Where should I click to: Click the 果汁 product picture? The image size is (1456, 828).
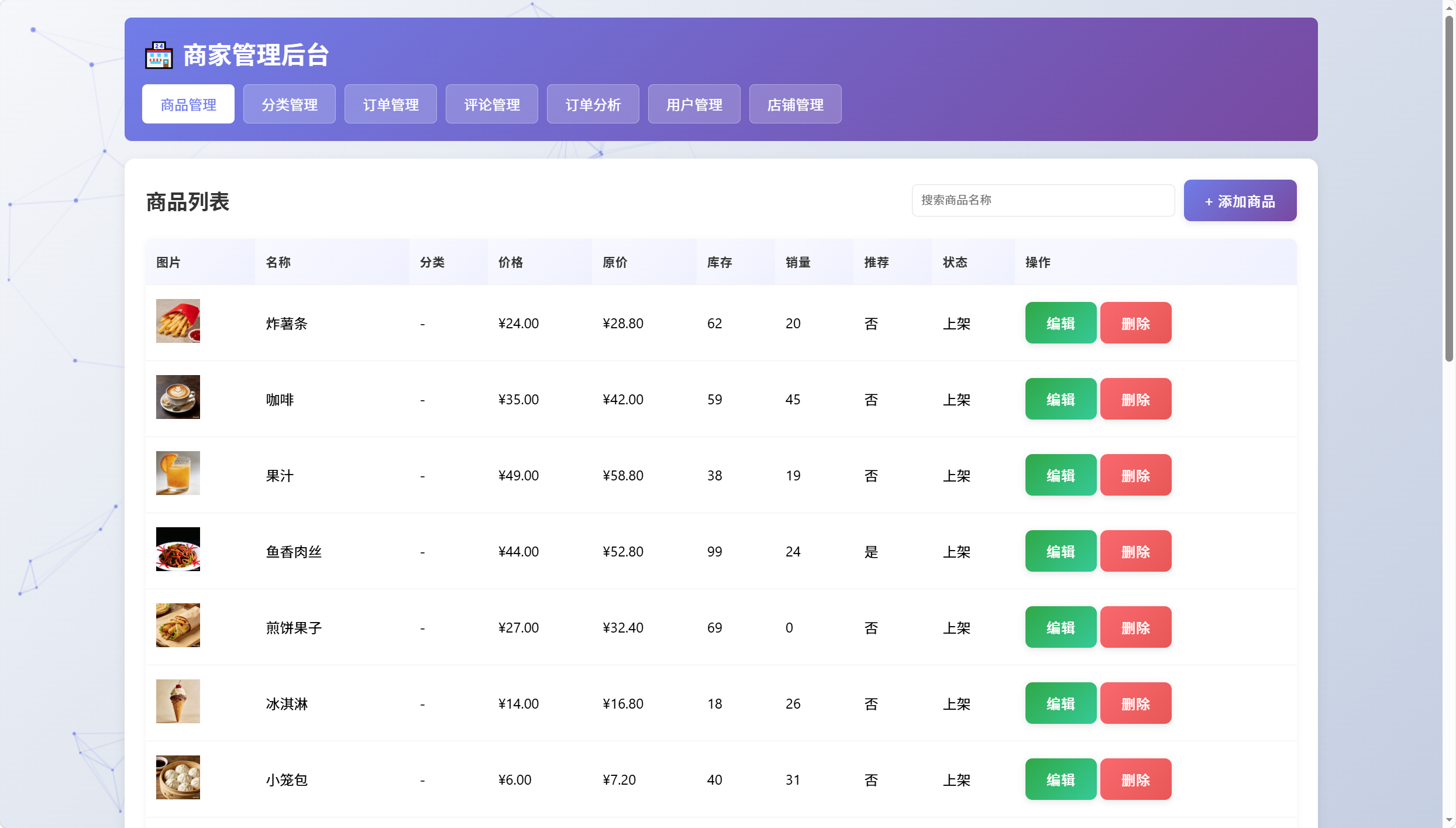click(178, 473)
